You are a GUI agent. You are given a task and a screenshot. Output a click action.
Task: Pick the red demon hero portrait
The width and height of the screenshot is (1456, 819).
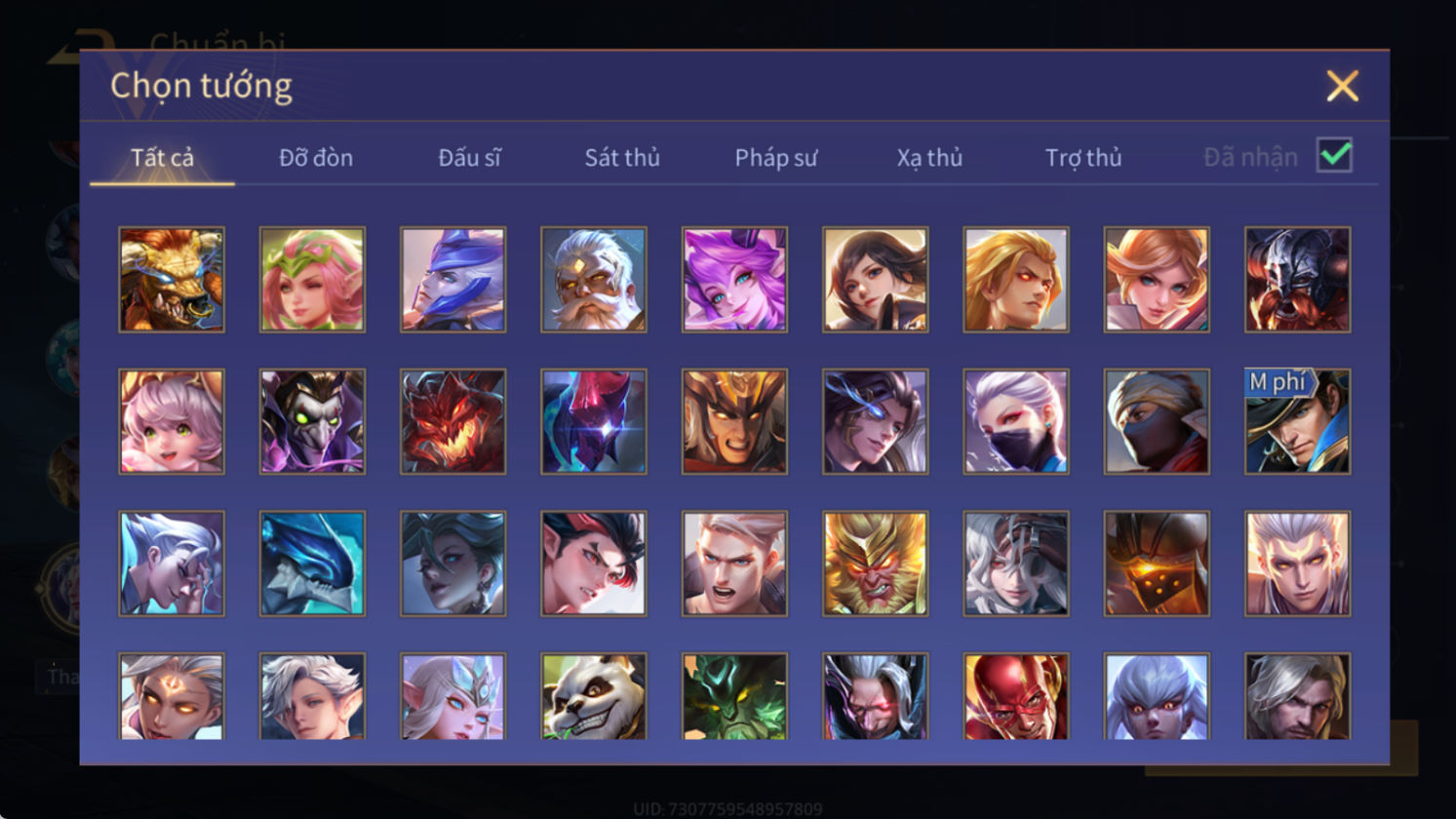[453, 421]
